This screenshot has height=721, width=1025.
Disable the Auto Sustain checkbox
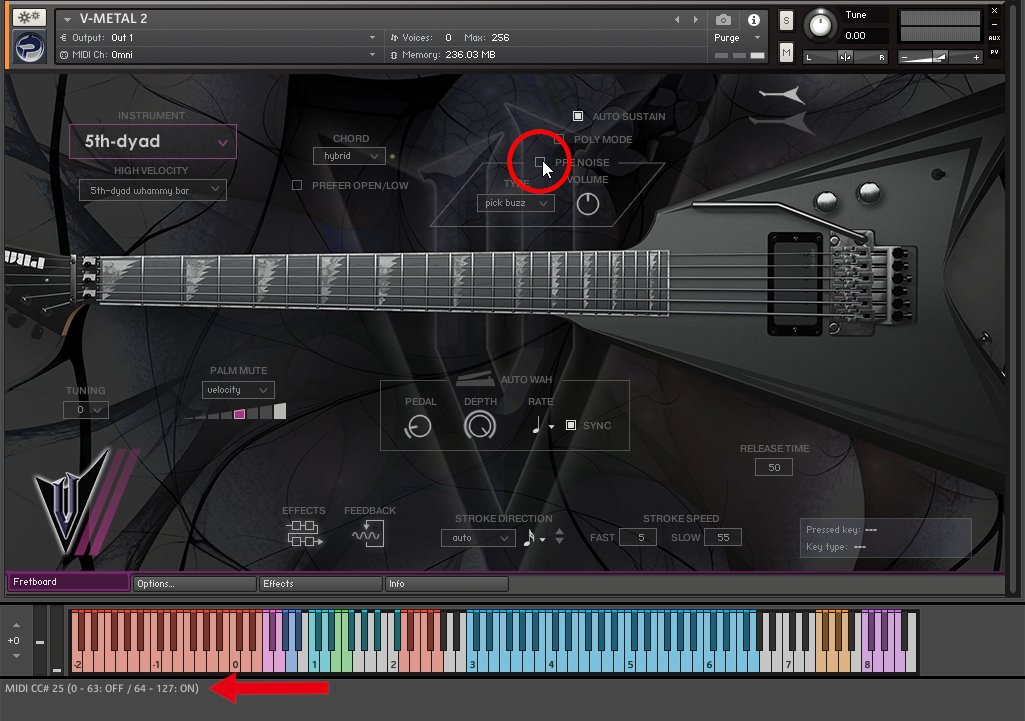(x=578, y=116)
